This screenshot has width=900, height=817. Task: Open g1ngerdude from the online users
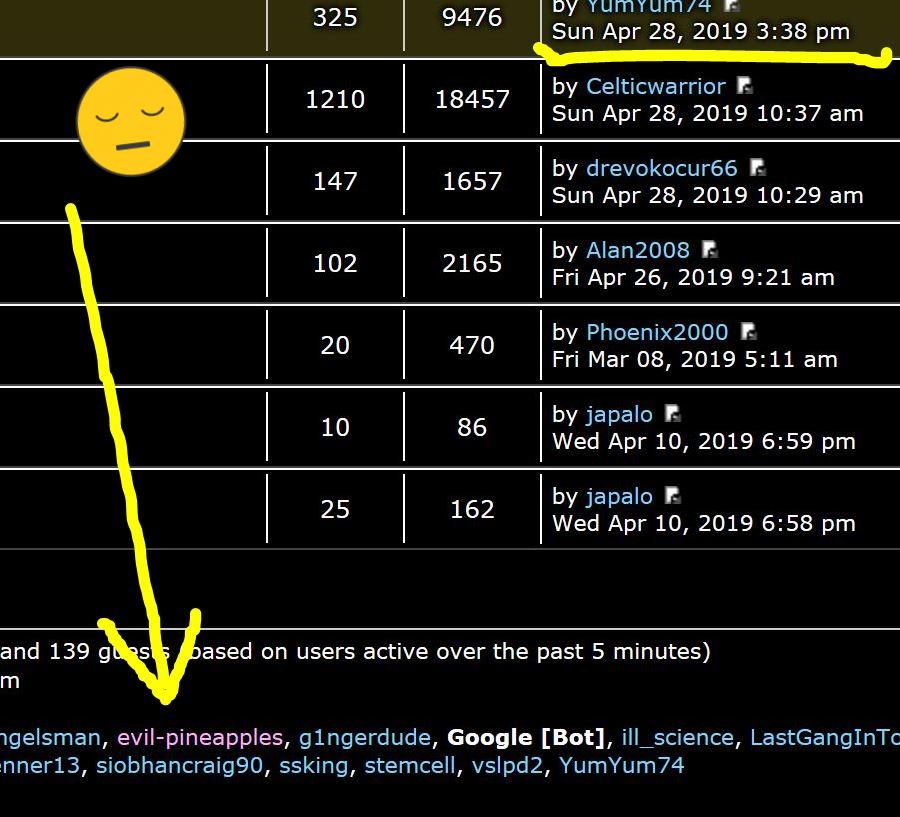pyautogui.click(x=364, y=738)
